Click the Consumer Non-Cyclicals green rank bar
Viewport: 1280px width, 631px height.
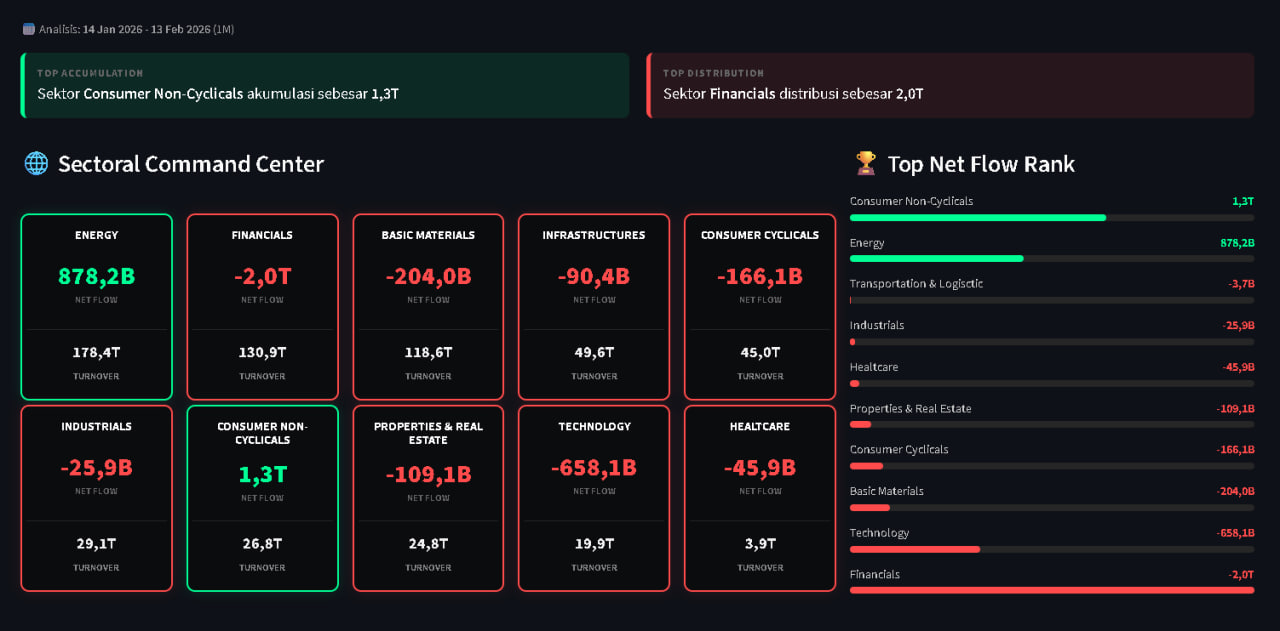(978, 217)
